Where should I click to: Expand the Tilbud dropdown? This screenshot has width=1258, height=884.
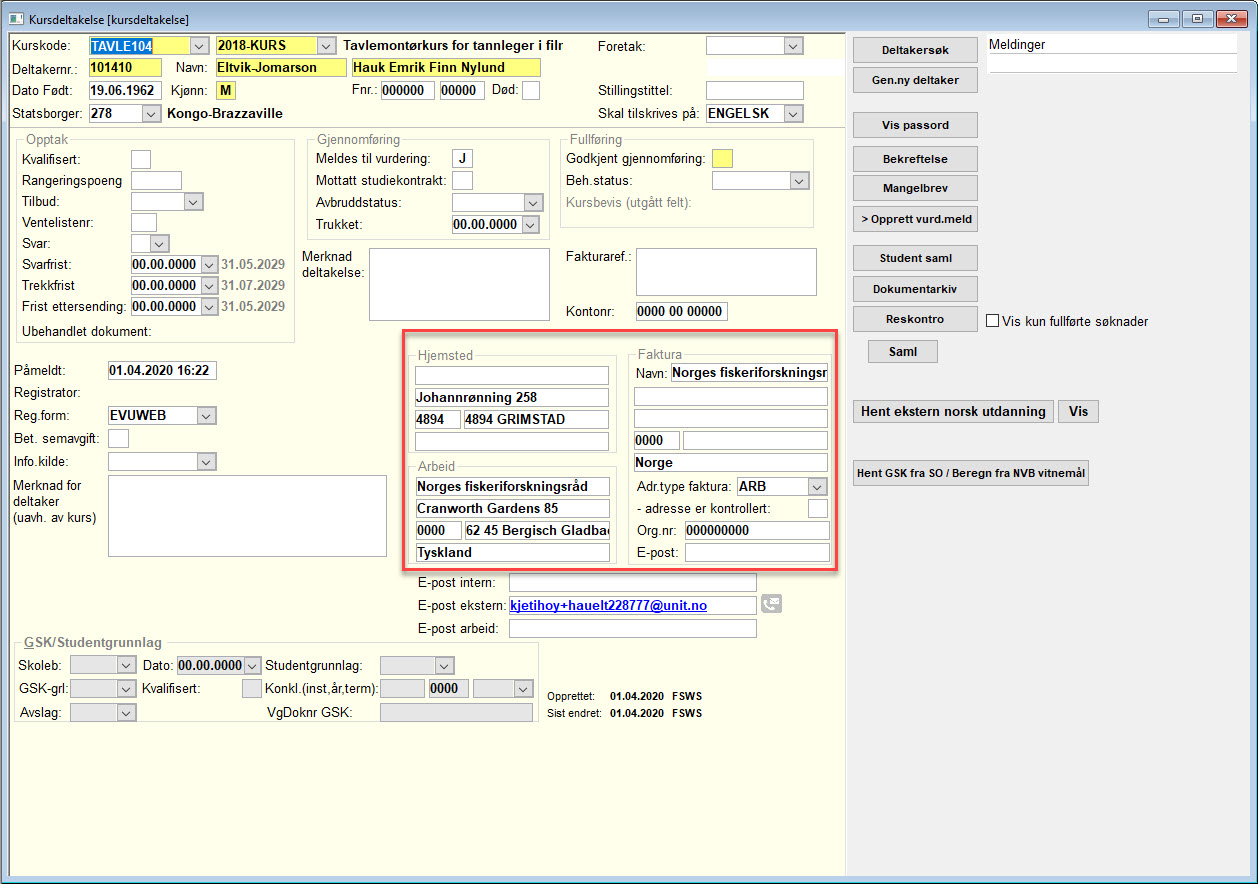[x=194, y=201]
